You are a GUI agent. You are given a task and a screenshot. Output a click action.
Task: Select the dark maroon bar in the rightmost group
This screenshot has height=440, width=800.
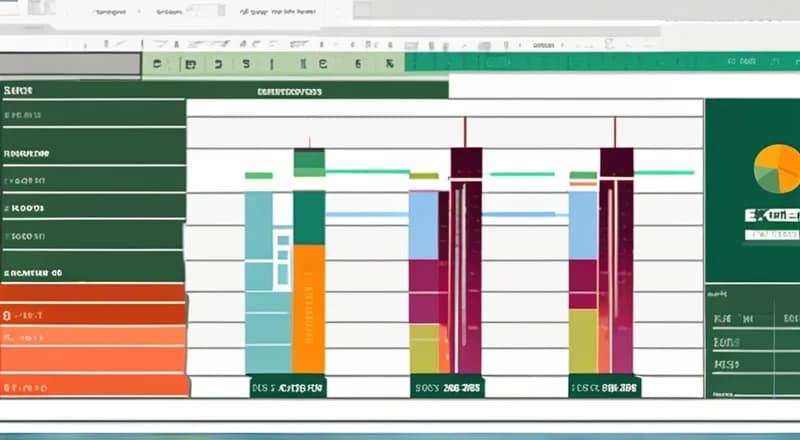point(616,260)
